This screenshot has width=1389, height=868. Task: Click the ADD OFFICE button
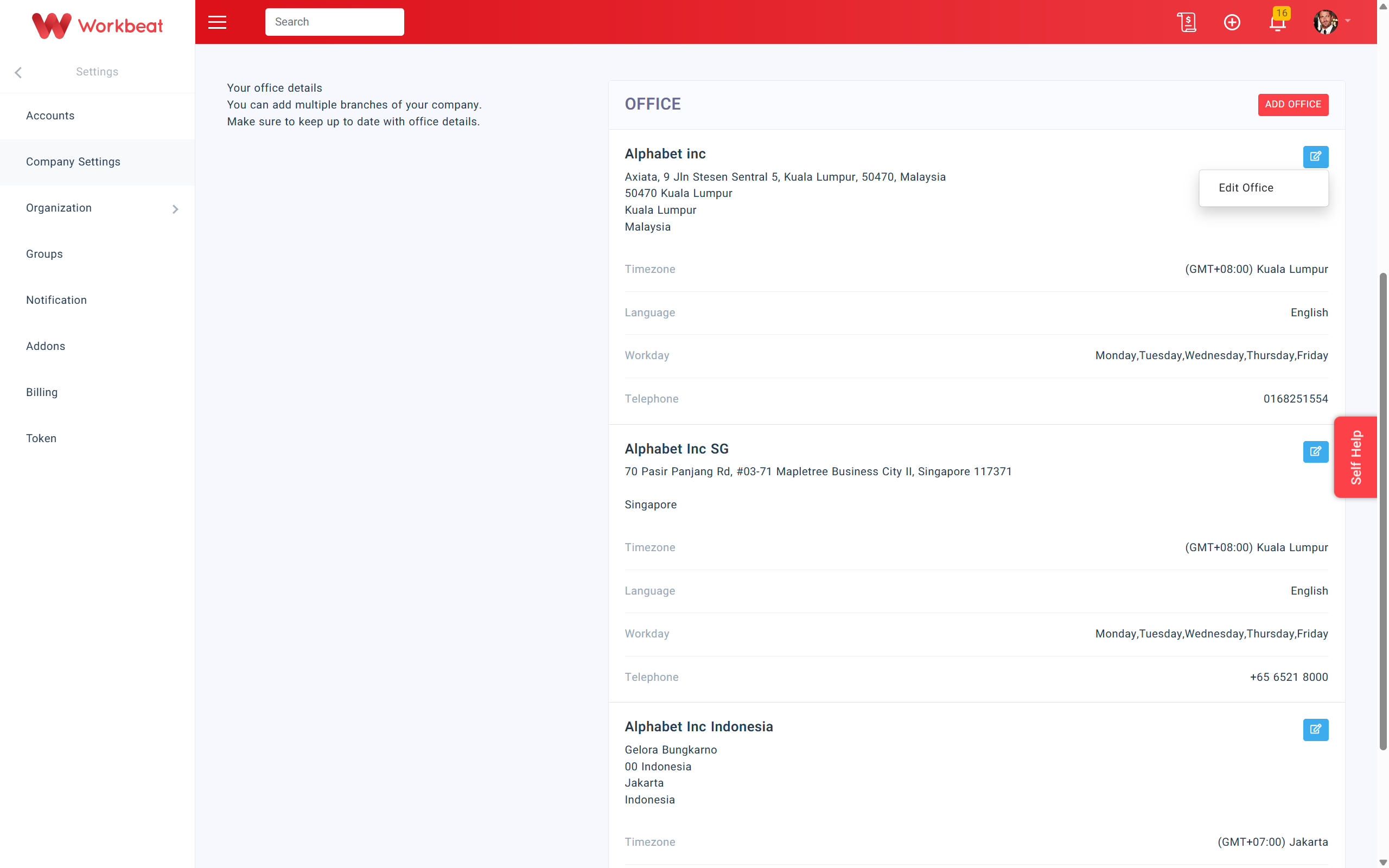pyautogui.click(x=1292, y=105)
